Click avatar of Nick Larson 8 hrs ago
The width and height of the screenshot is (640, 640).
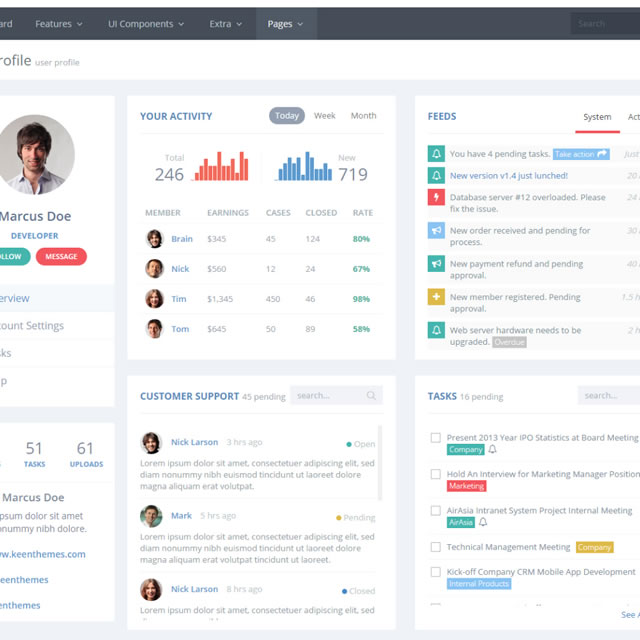[x=151, y=589]
